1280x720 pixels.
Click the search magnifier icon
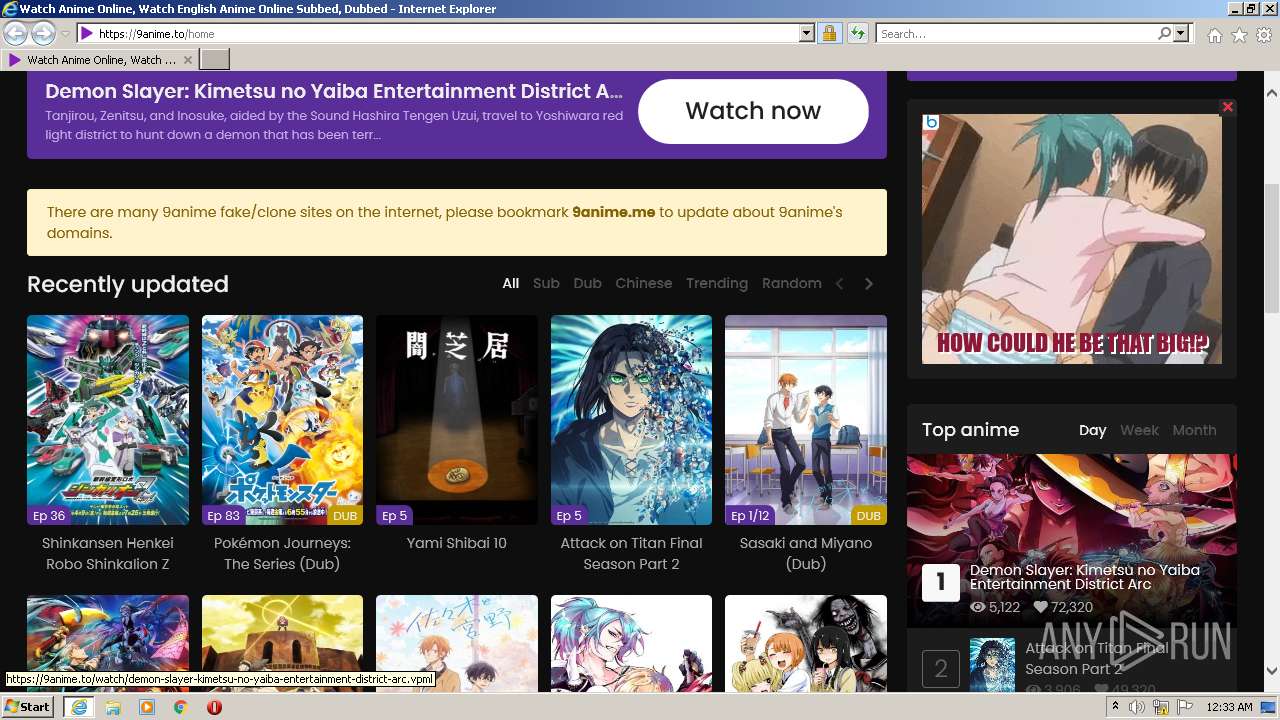(x=1164, y=33)
